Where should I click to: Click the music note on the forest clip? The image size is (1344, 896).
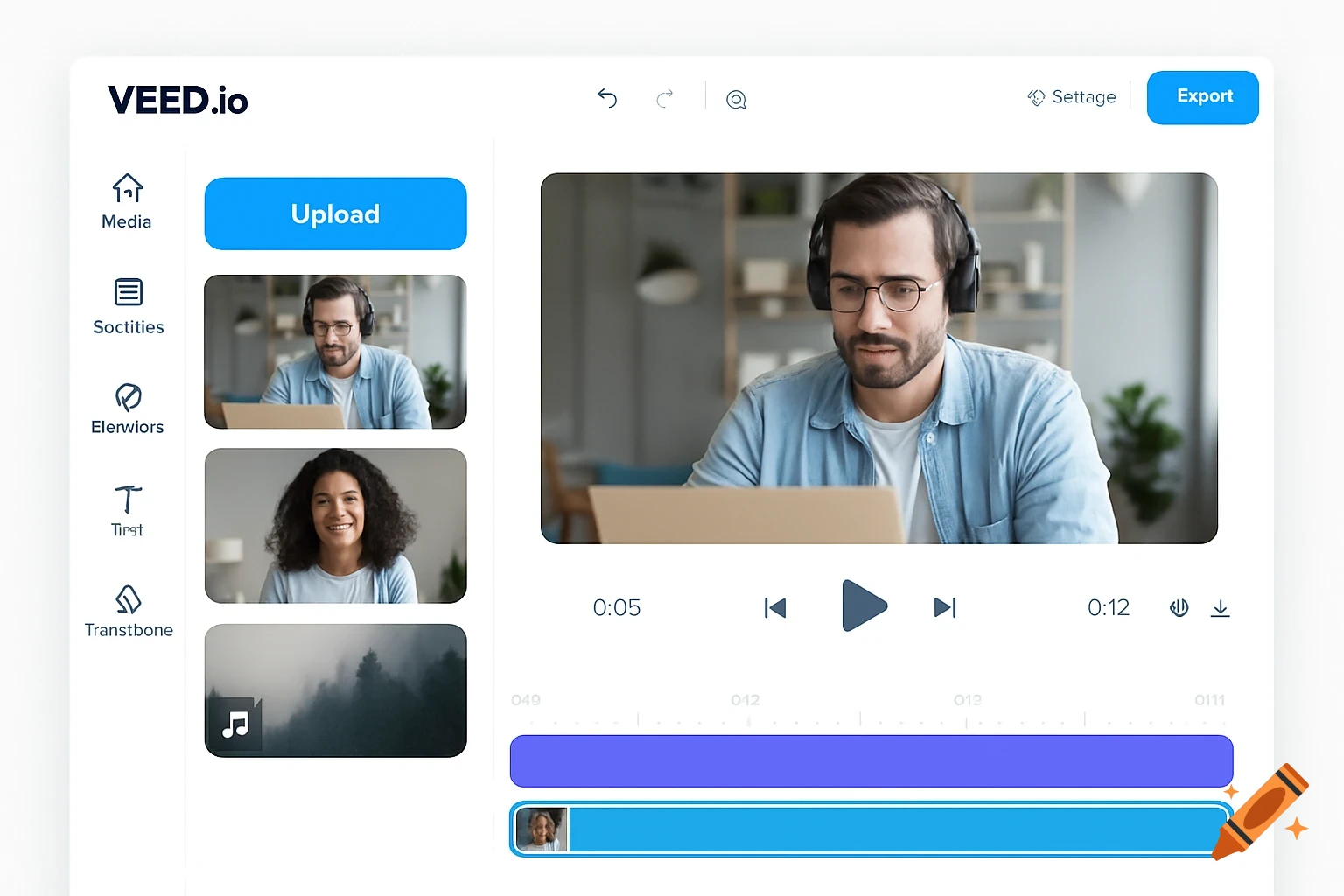coord(233,723)
